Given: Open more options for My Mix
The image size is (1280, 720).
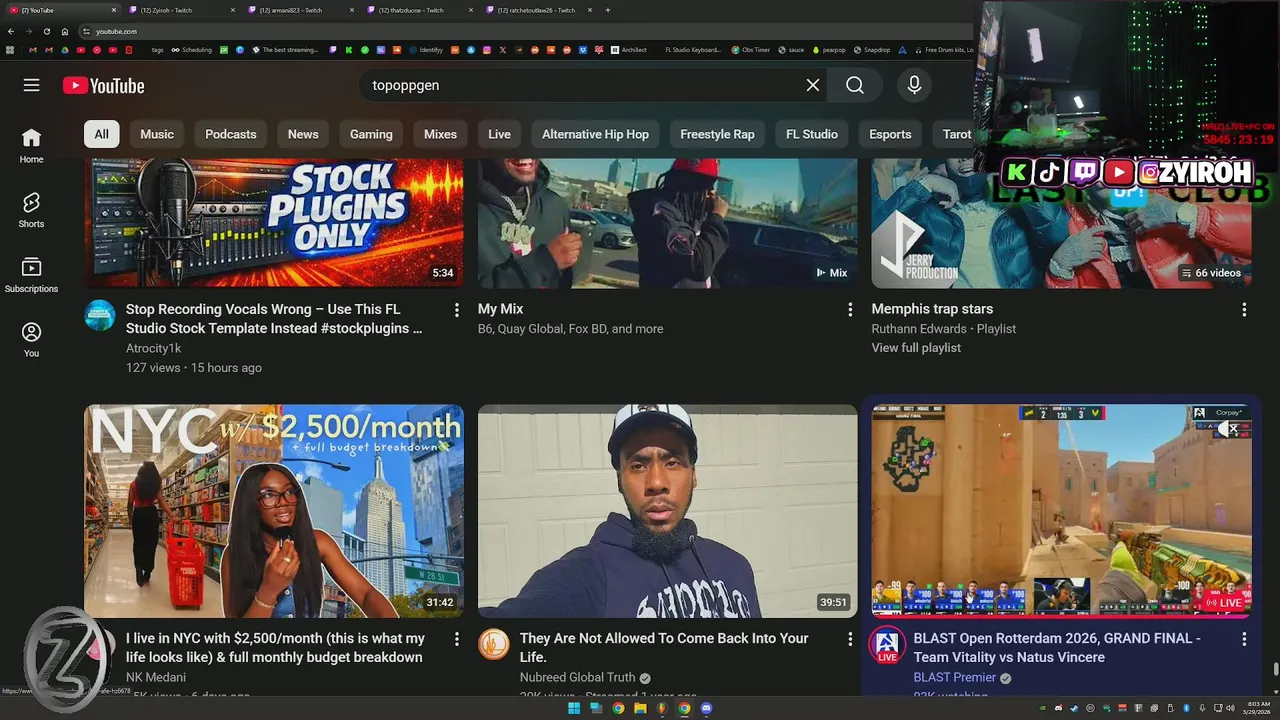Looking at the screenshot, I should 850,310.
